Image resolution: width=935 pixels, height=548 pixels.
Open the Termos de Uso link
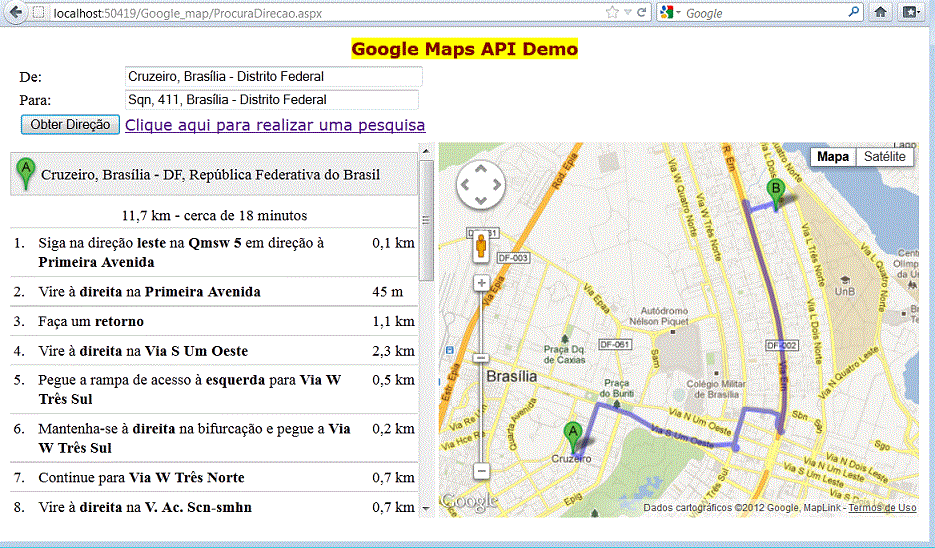882,507
